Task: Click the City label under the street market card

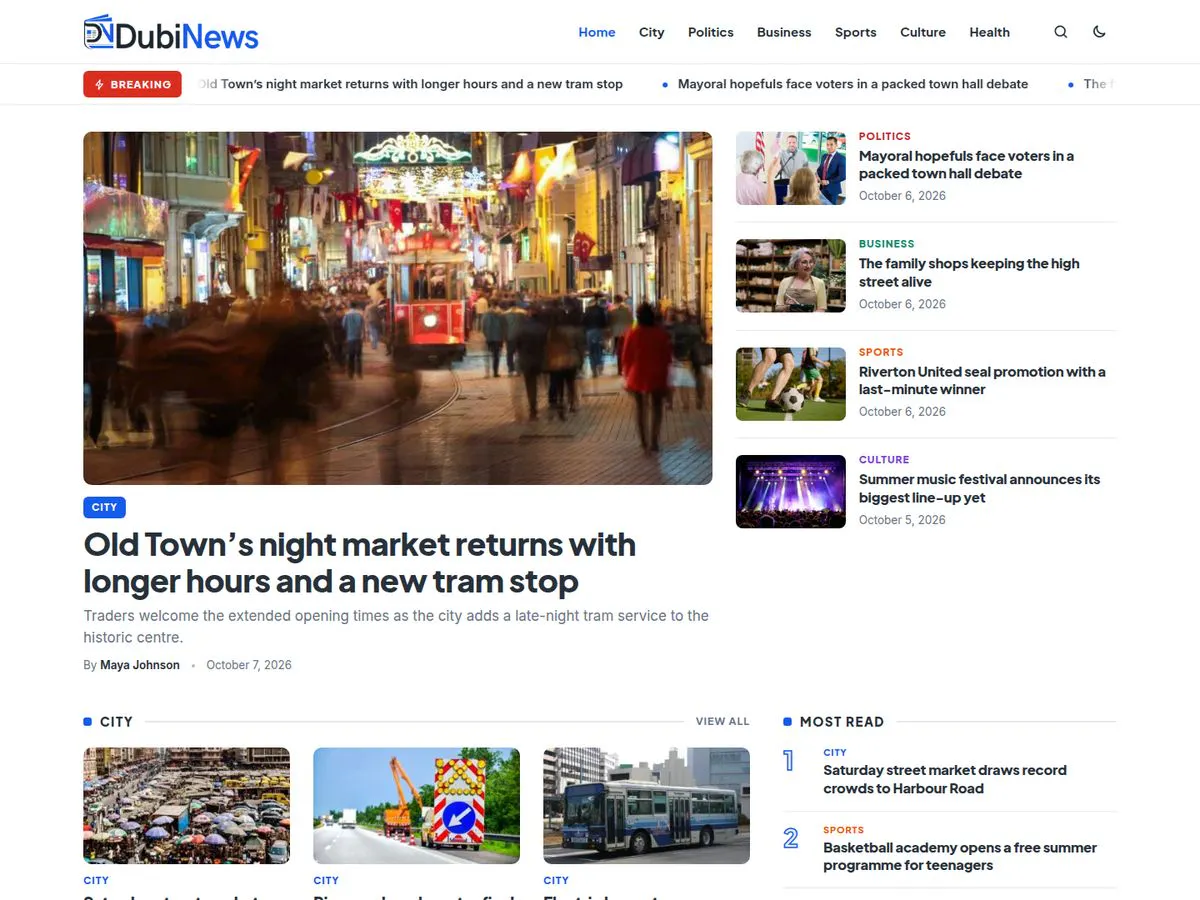Action: [96, 880]
